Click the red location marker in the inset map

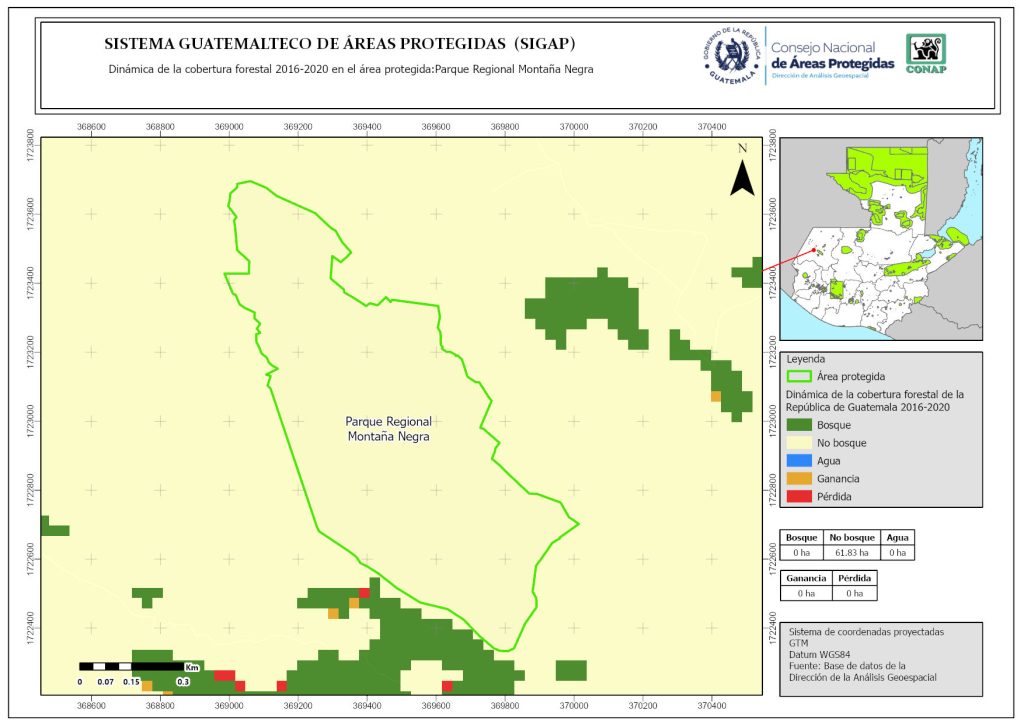(813, 250)
